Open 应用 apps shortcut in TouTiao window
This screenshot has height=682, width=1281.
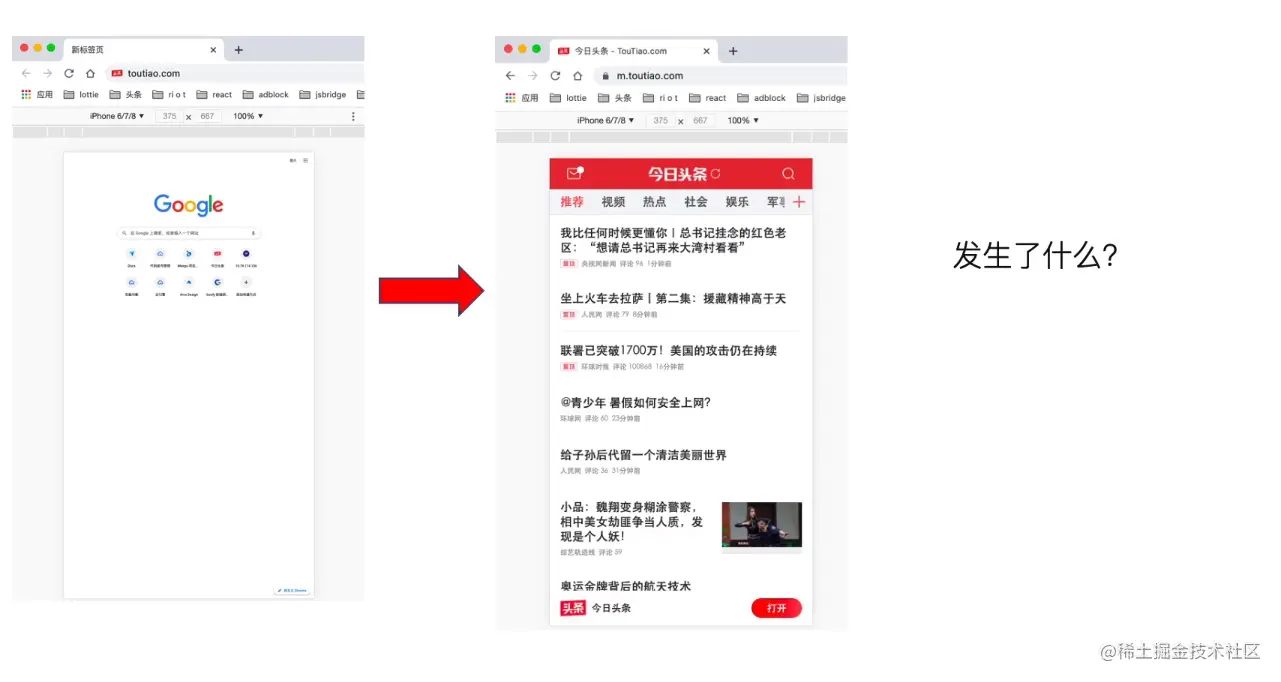click(522, 98)
